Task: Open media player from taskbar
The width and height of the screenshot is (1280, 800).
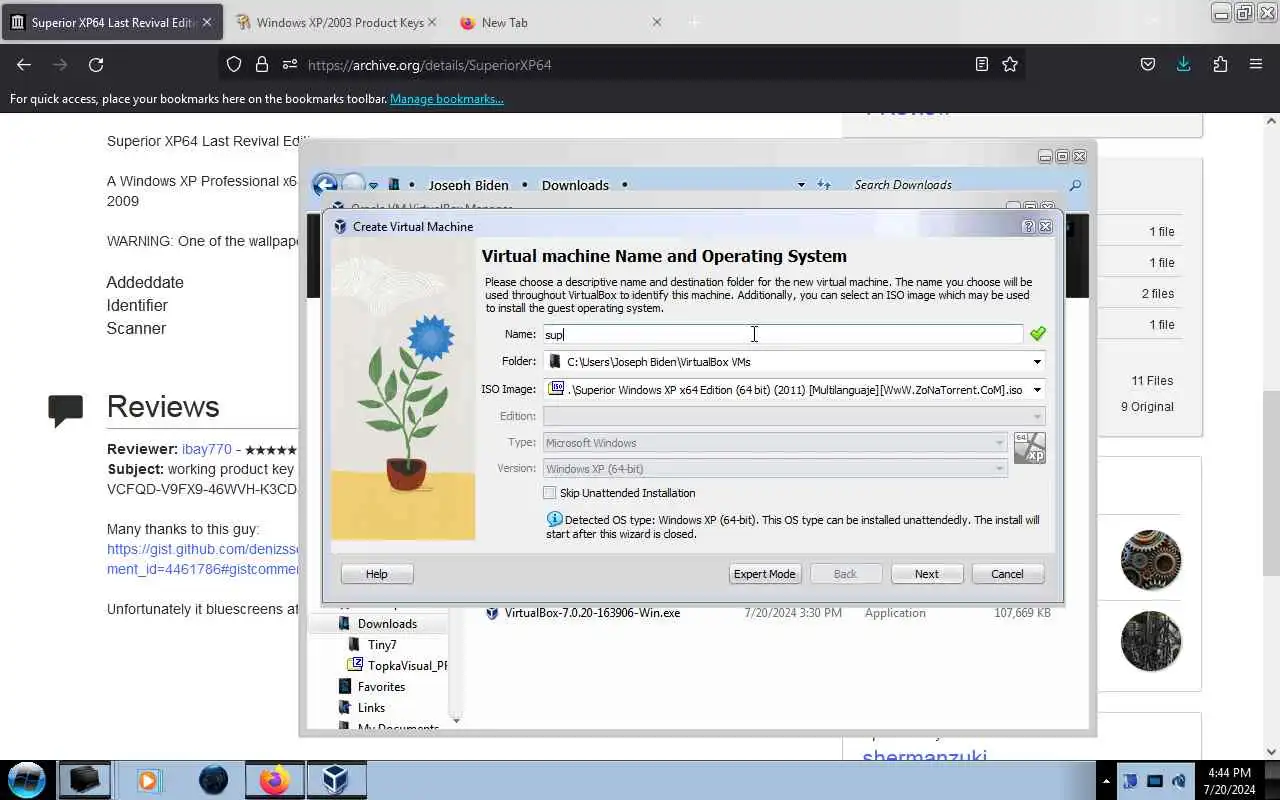Action: 148,780
